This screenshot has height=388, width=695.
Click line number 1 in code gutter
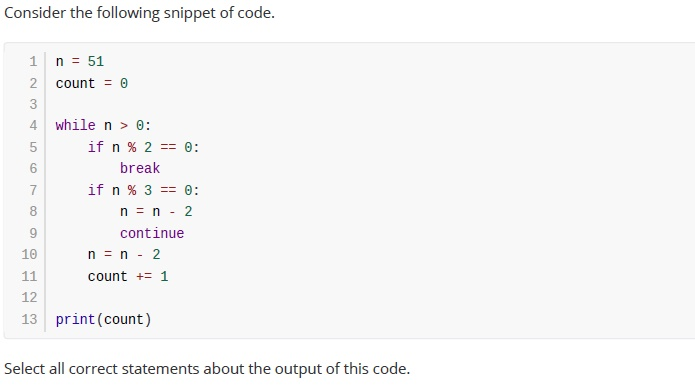[33, 61]
